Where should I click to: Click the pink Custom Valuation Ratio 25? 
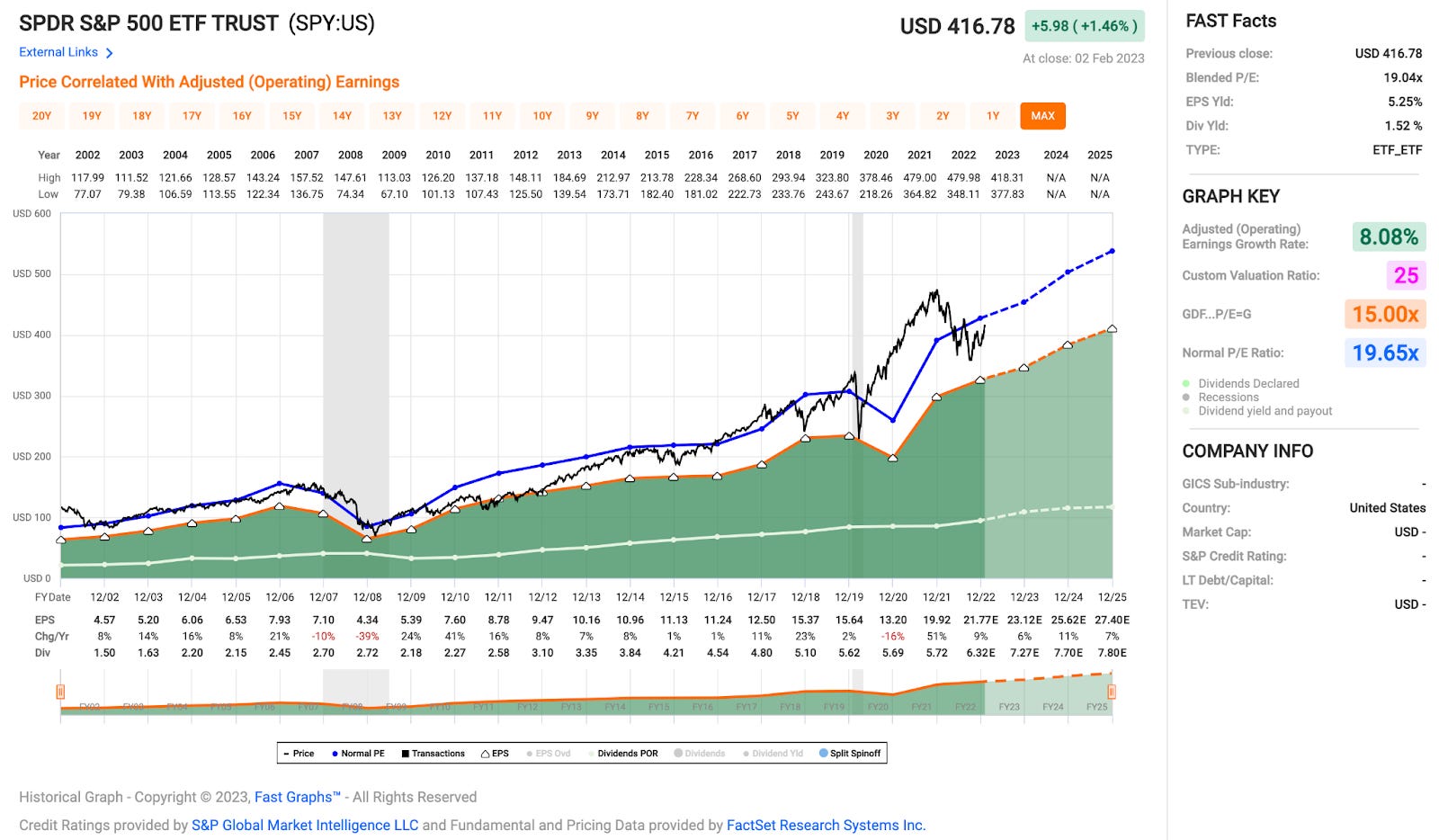coord(1406,275)
